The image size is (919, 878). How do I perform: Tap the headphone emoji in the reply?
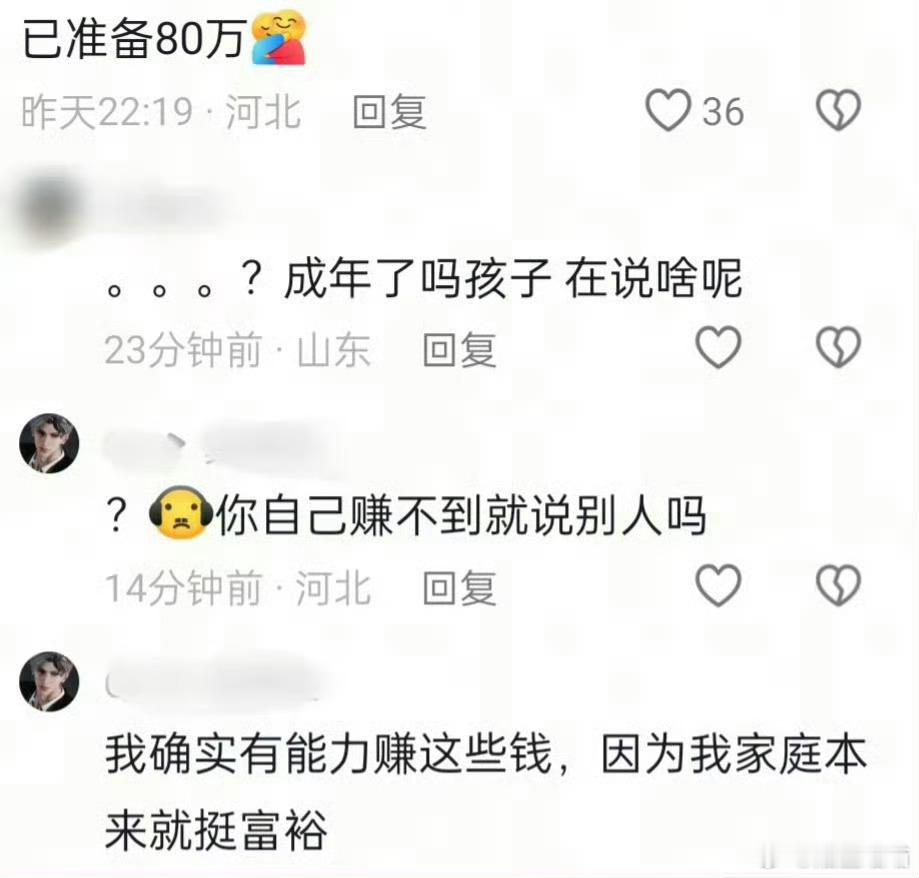coord(181,513)
